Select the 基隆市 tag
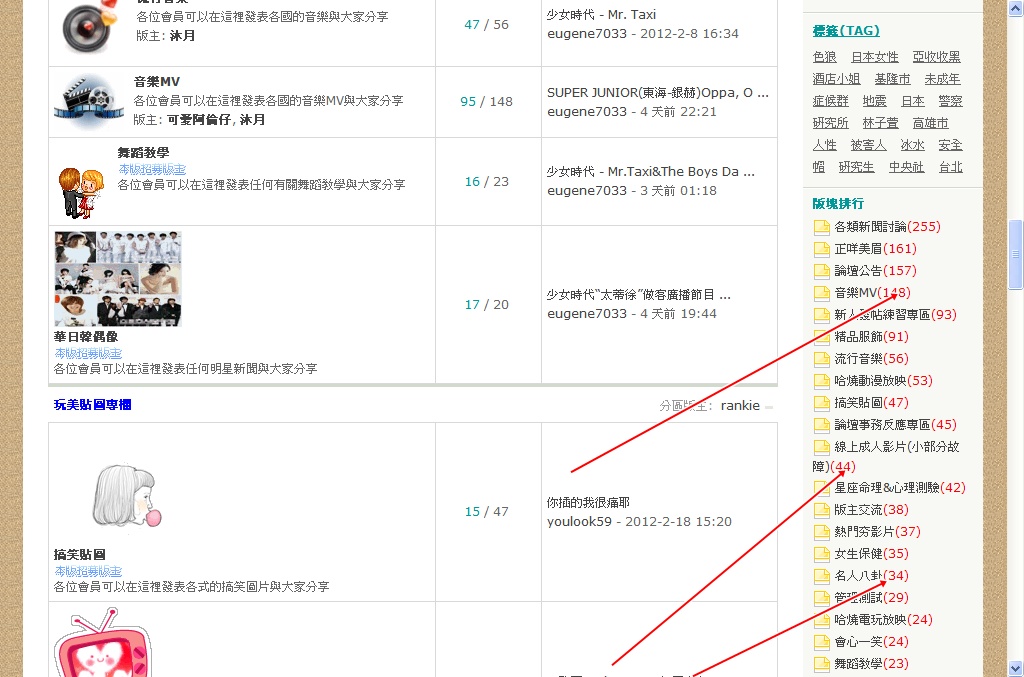This screenshot has height=677, width=1024. click(892, 79)
